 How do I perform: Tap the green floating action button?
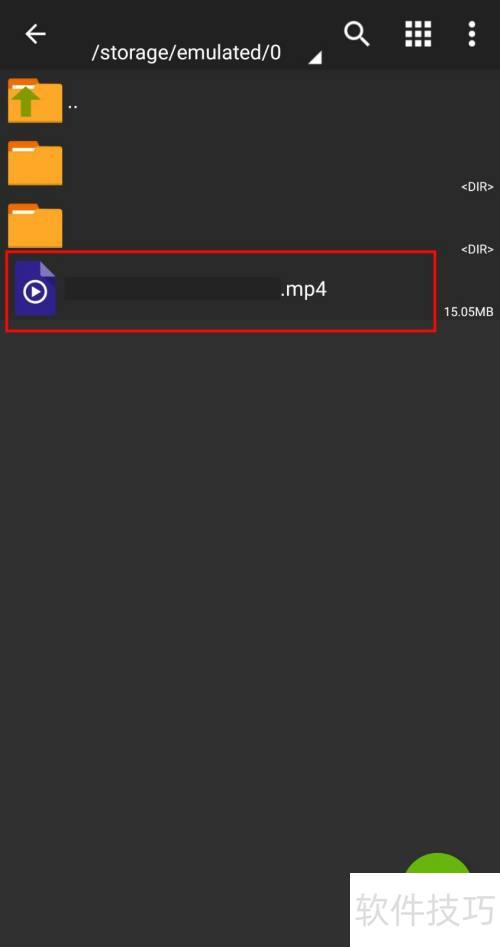pos(437,865)
